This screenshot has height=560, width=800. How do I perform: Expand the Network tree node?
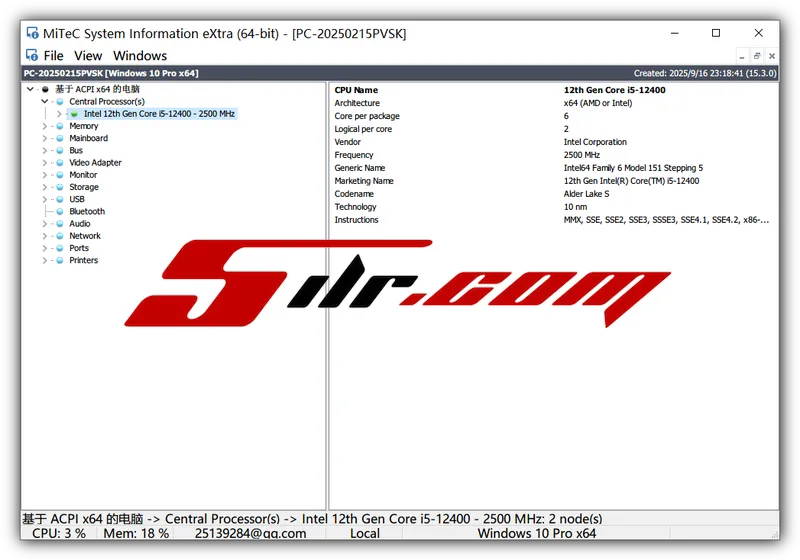click(45, 236)
